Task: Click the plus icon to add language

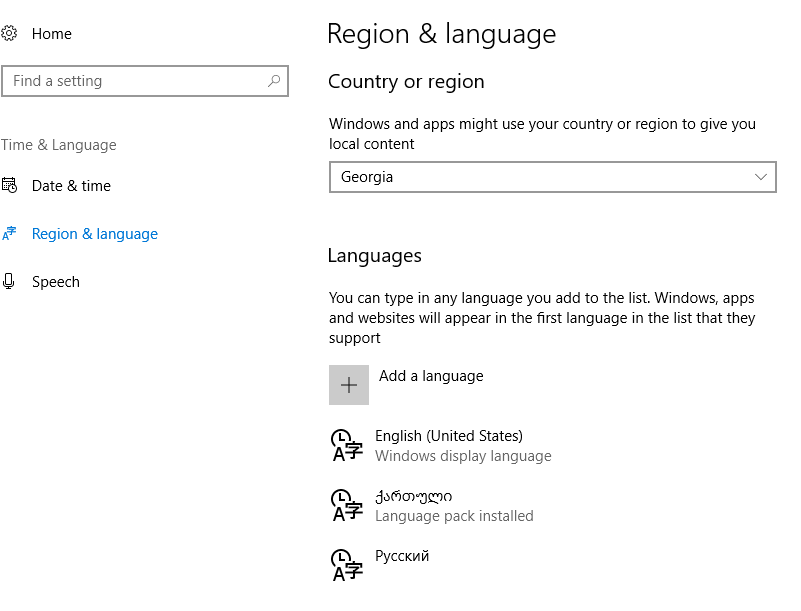Action: pyautogui.click(x=349, y=385)
